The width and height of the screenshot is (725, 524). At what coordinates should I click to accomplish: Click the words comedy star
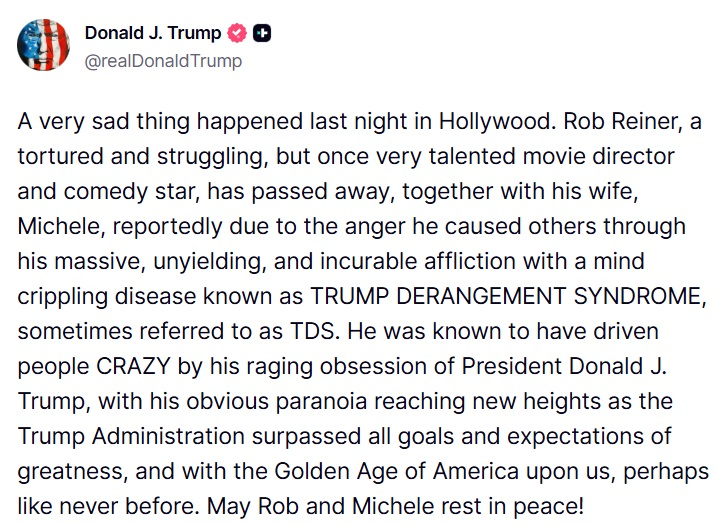pos(115,192)
